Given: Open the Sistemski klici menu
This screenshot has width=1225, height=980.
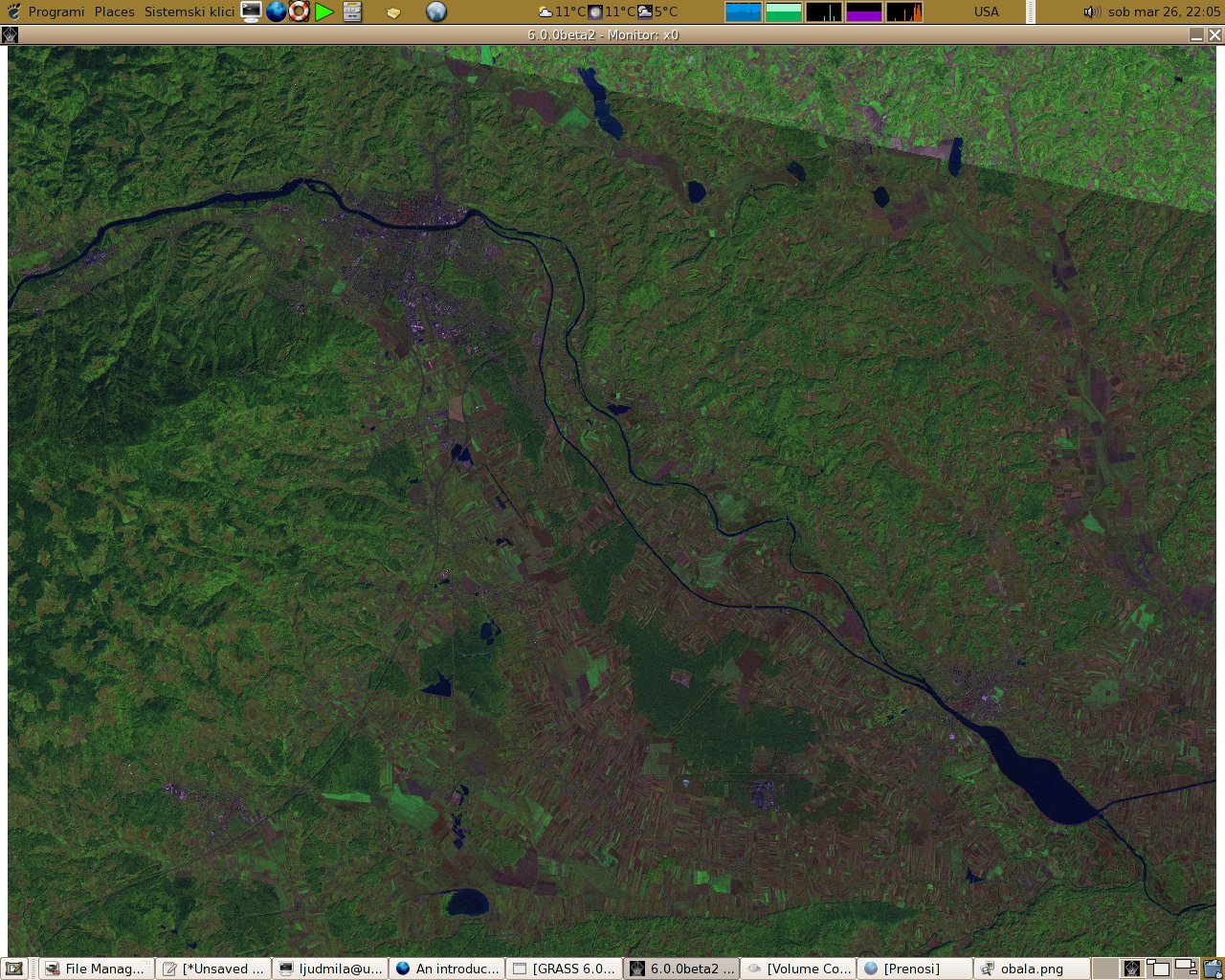Looking at the screenshot, I should point(189,11).
